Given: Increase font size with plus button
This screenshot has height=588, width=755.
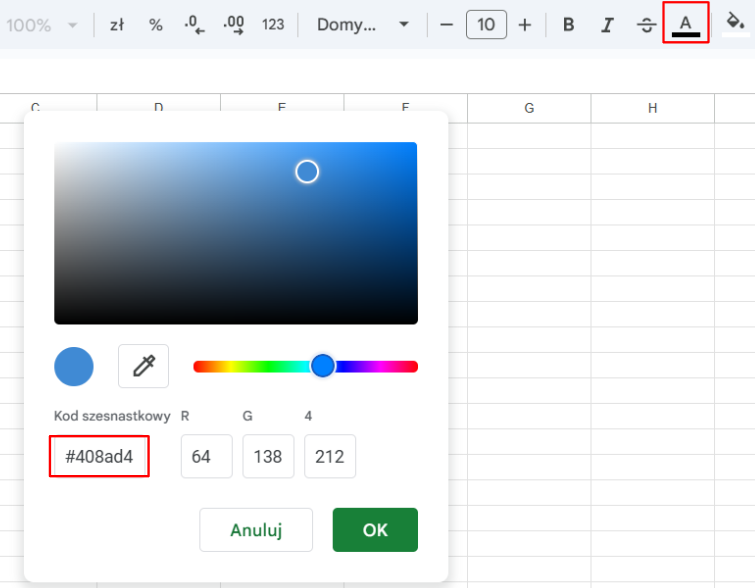Looking at the screenshot, I should click(x=525, y=25).
